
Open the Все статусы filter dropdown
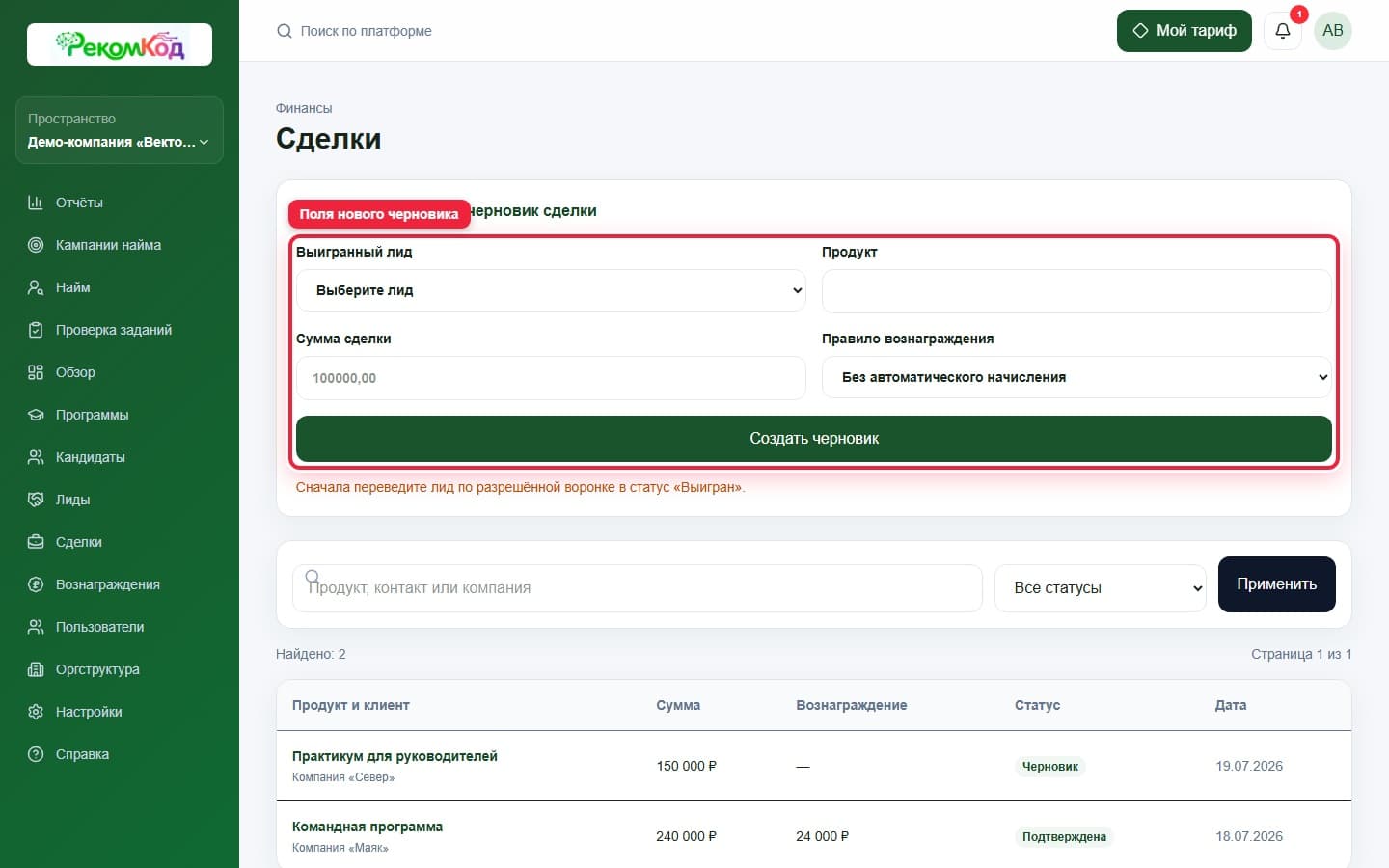(x=1101, y=588)
